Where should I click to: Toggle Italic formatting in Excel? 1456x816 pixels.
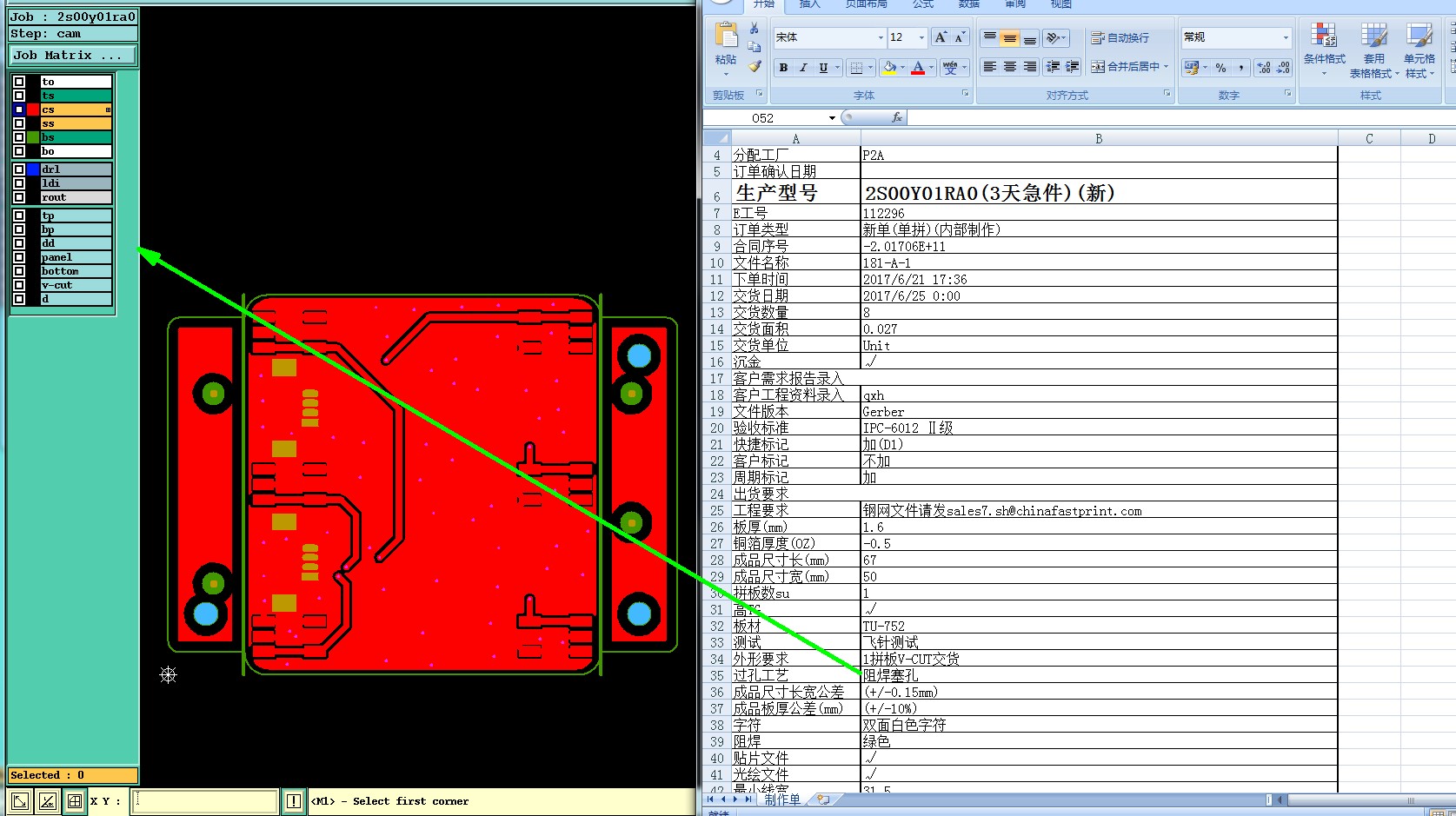(x=803, y=67)
